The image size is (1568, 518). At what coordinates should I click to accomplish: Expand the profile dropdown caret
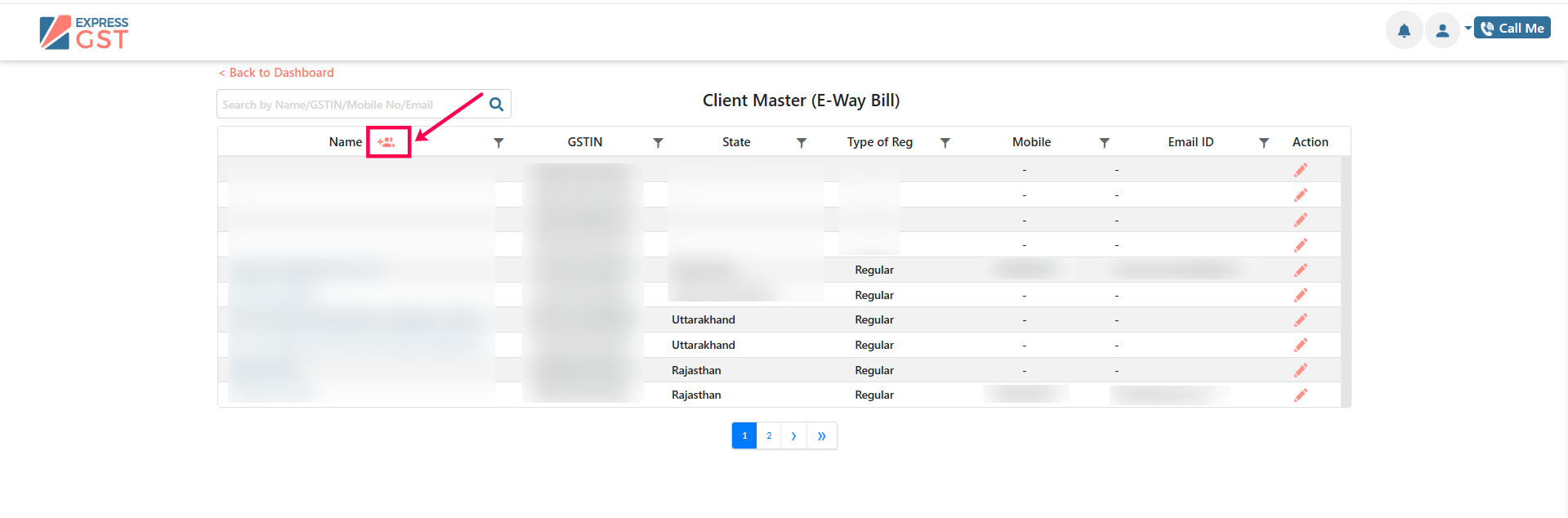tap(1467, 29)
